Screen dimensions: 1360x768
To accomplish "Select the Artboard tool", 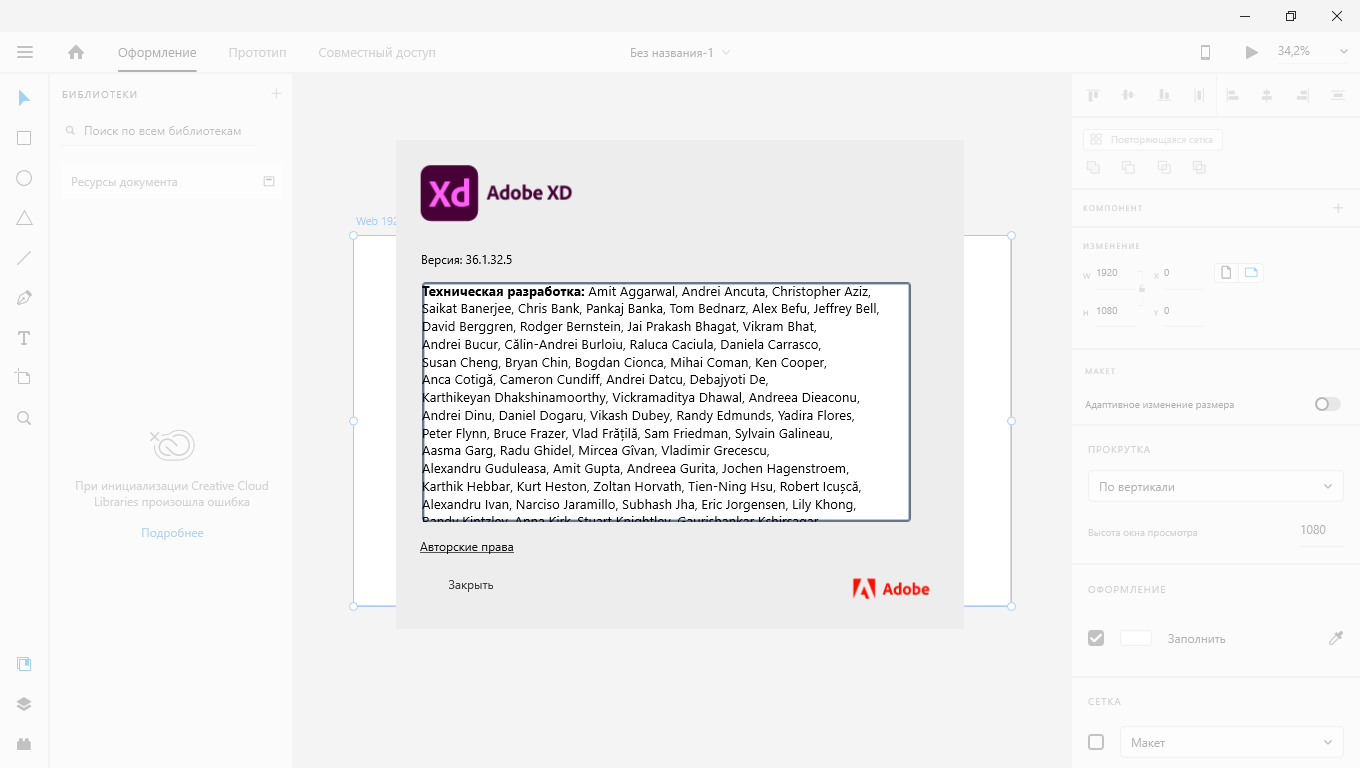I will tap(24, 378).
